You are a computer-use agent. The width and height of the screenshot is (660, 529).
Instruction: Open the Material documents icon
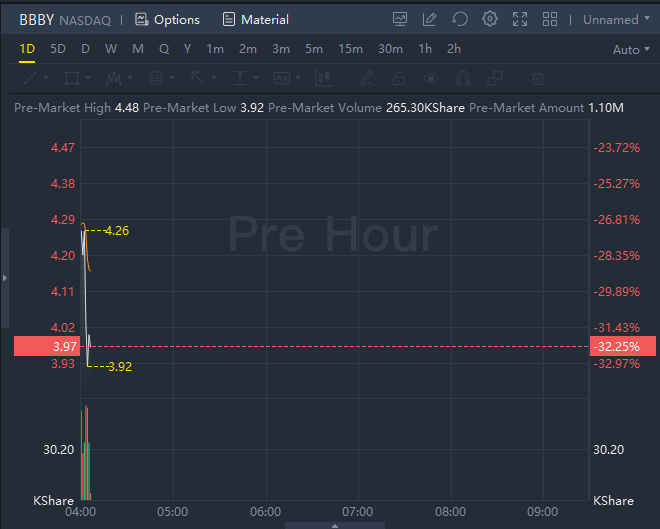[x=229, y=19]
